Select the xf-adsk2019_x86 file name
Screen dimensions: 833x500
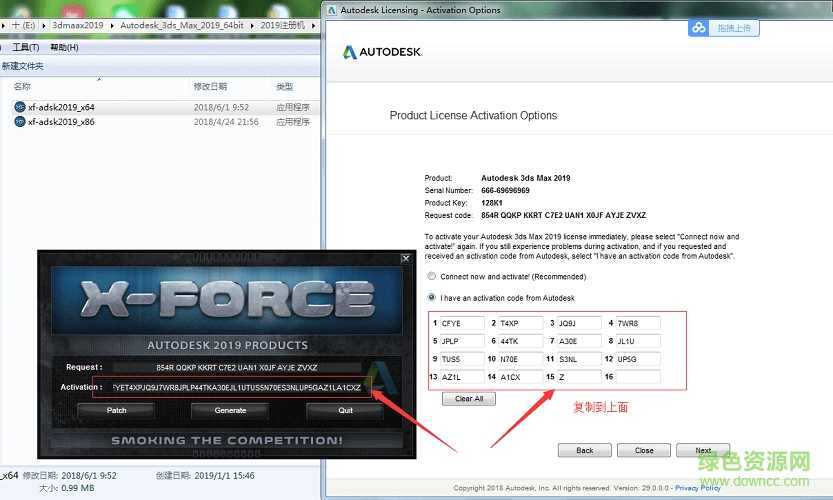pos(61,122)
